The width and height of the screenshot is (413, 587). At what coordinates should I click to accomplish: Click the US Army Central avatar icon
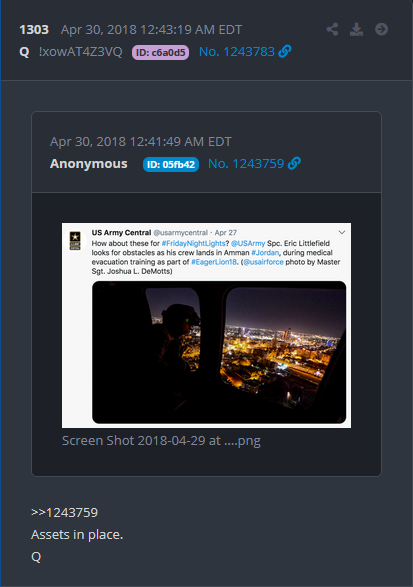[75, 240]
